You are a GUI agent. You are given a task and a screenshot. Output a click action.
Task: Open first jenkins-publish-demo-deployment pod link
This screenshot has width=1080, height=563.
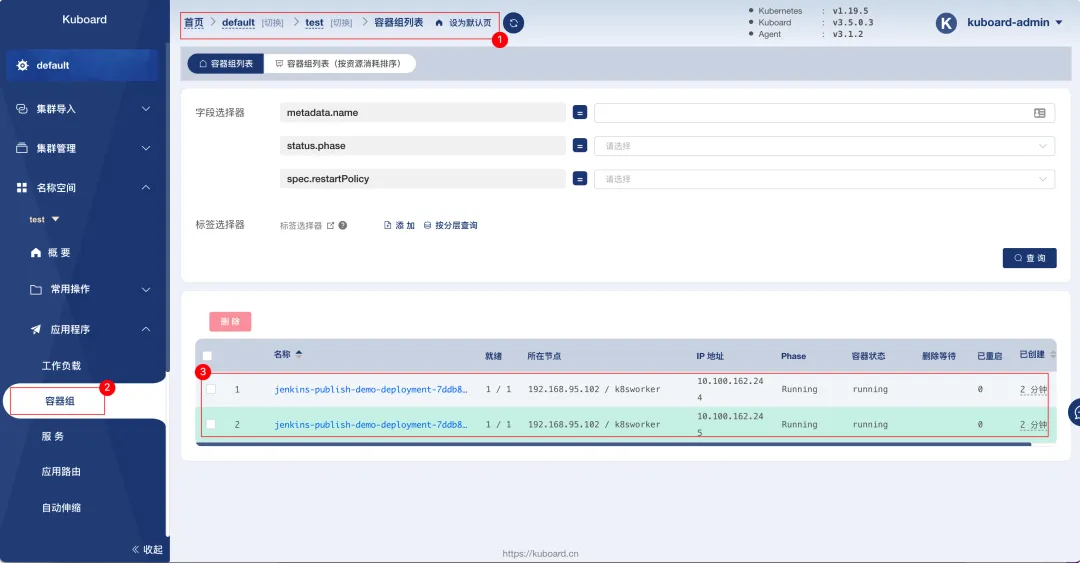coord(371,389)
